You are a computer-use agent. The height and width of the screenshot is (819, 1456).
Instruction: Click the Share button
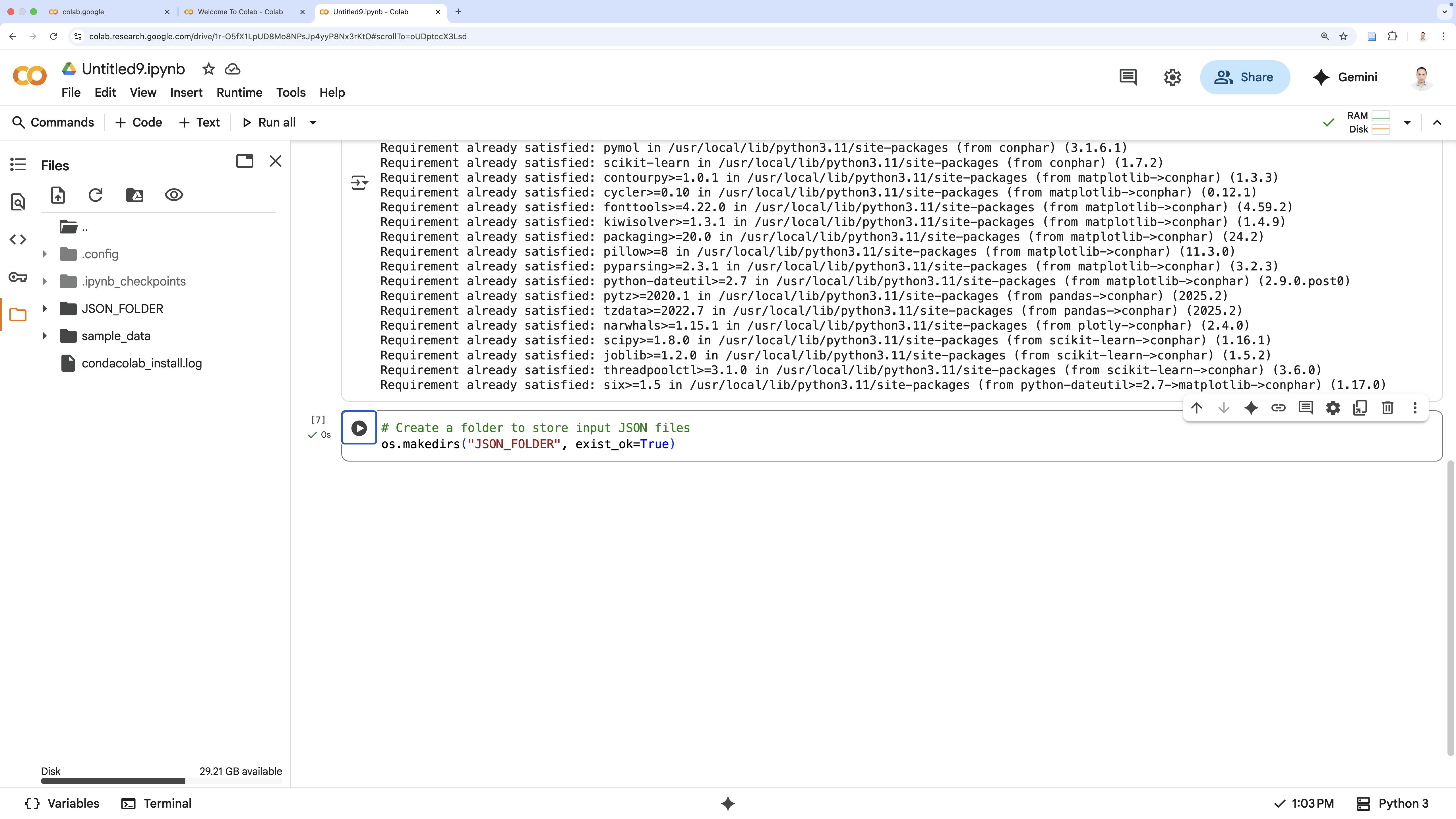(x=1245, y=77)
